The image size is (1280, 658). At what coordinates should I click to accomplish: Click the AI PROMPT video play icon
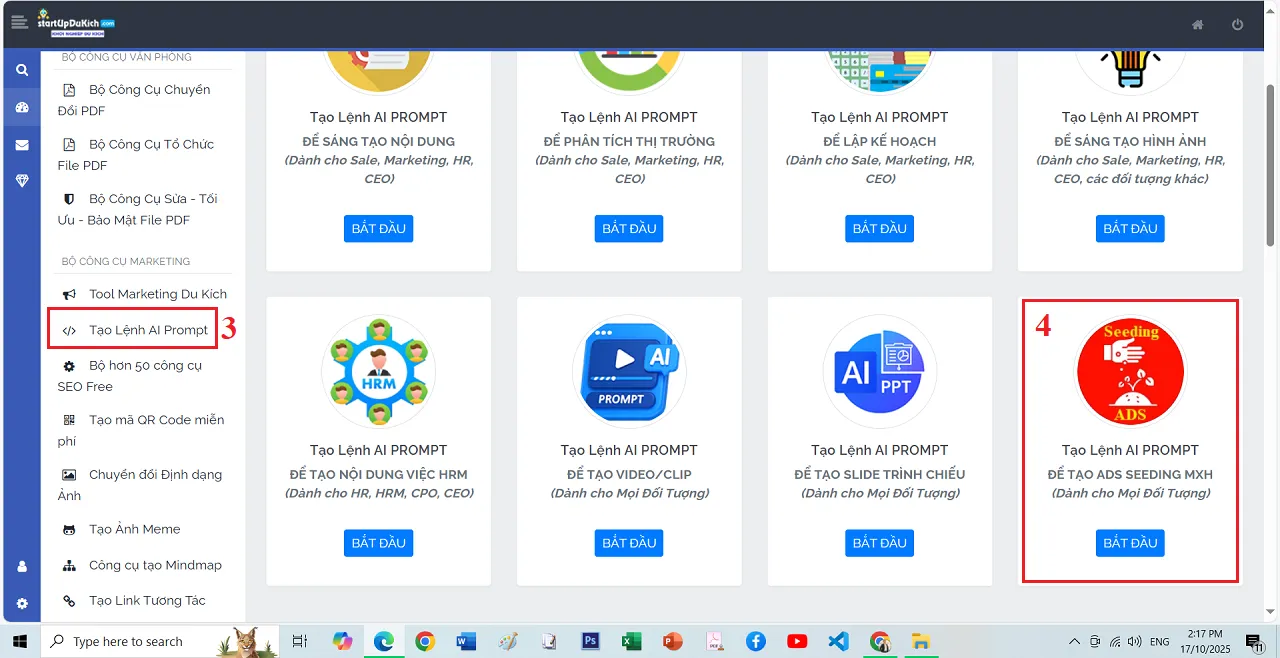(x=628, y=371)
